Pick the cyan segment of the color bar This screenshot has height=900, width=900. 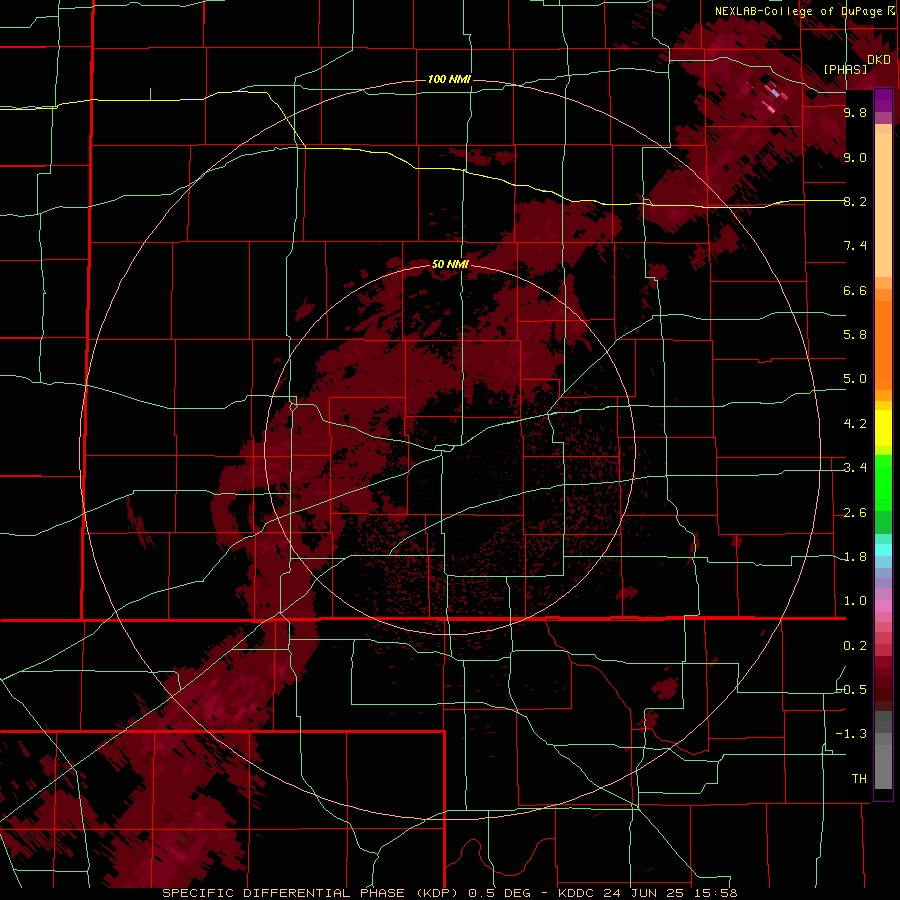(x=883, y=550)
